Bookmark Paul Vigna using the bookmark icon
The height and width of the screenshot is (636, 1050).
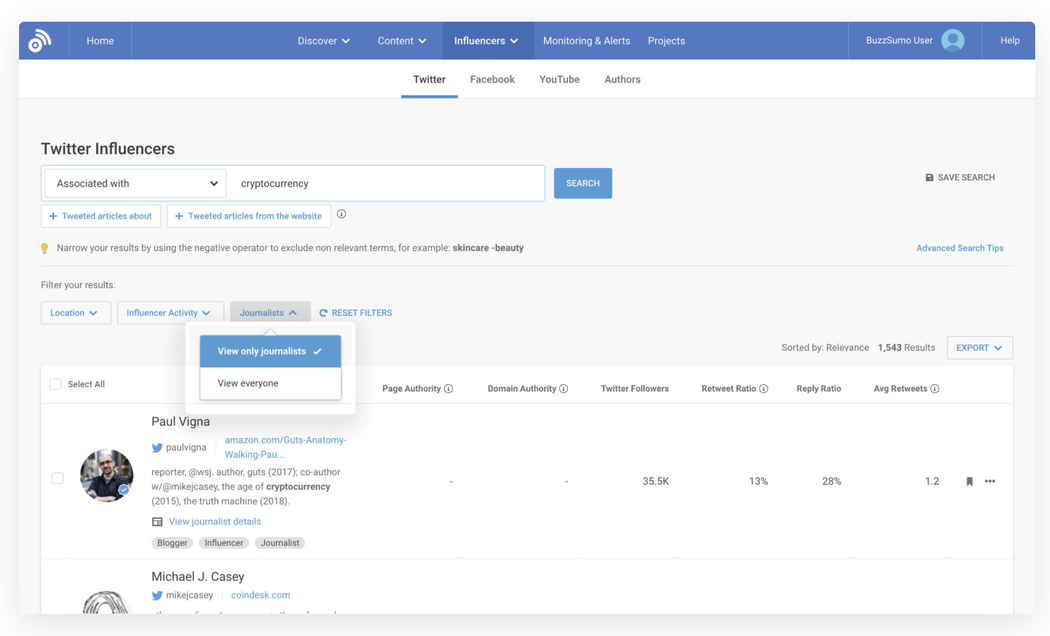pos(969,482)
